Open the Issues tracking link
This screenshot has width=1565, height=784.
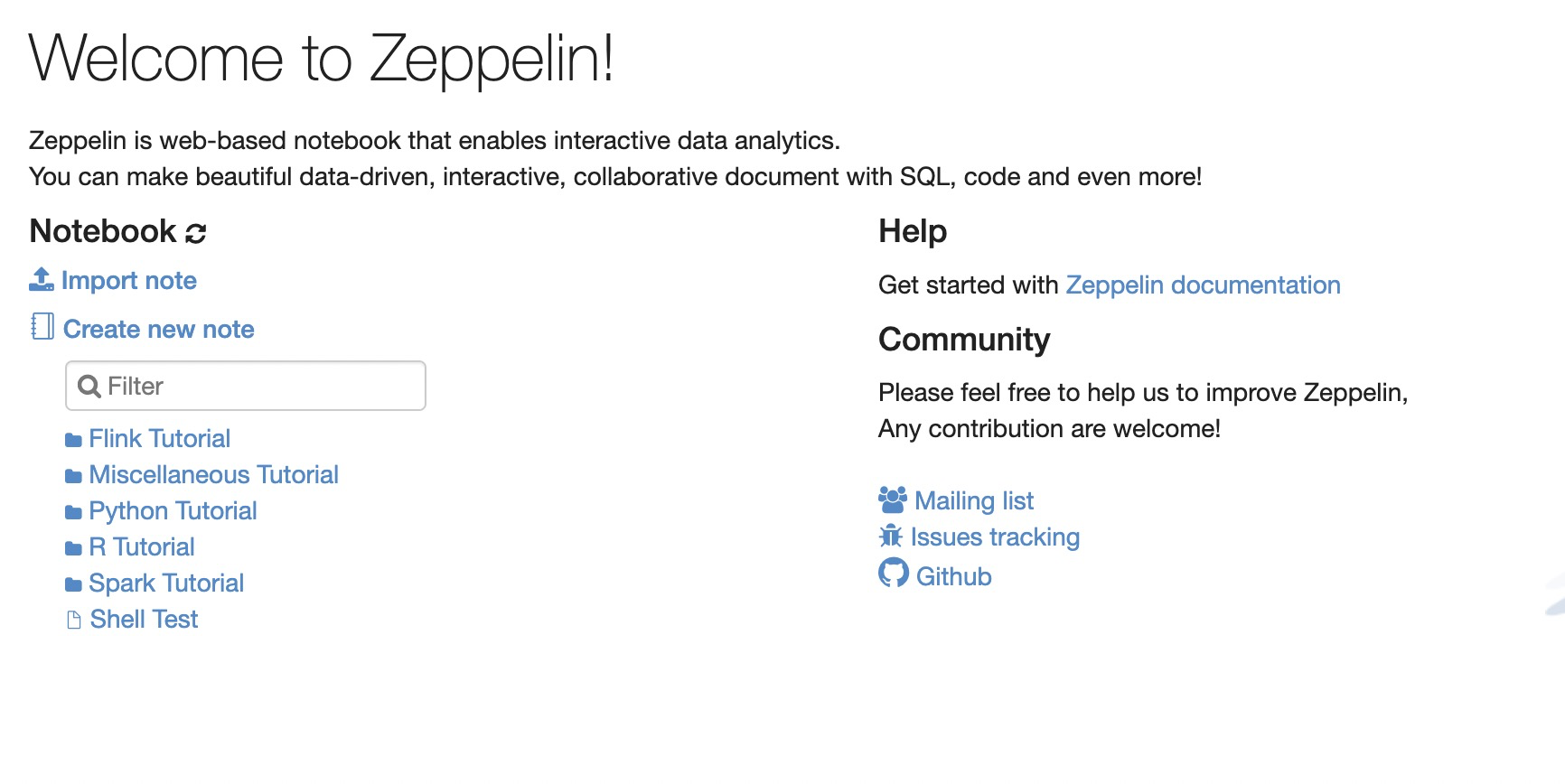pos(995,537)
